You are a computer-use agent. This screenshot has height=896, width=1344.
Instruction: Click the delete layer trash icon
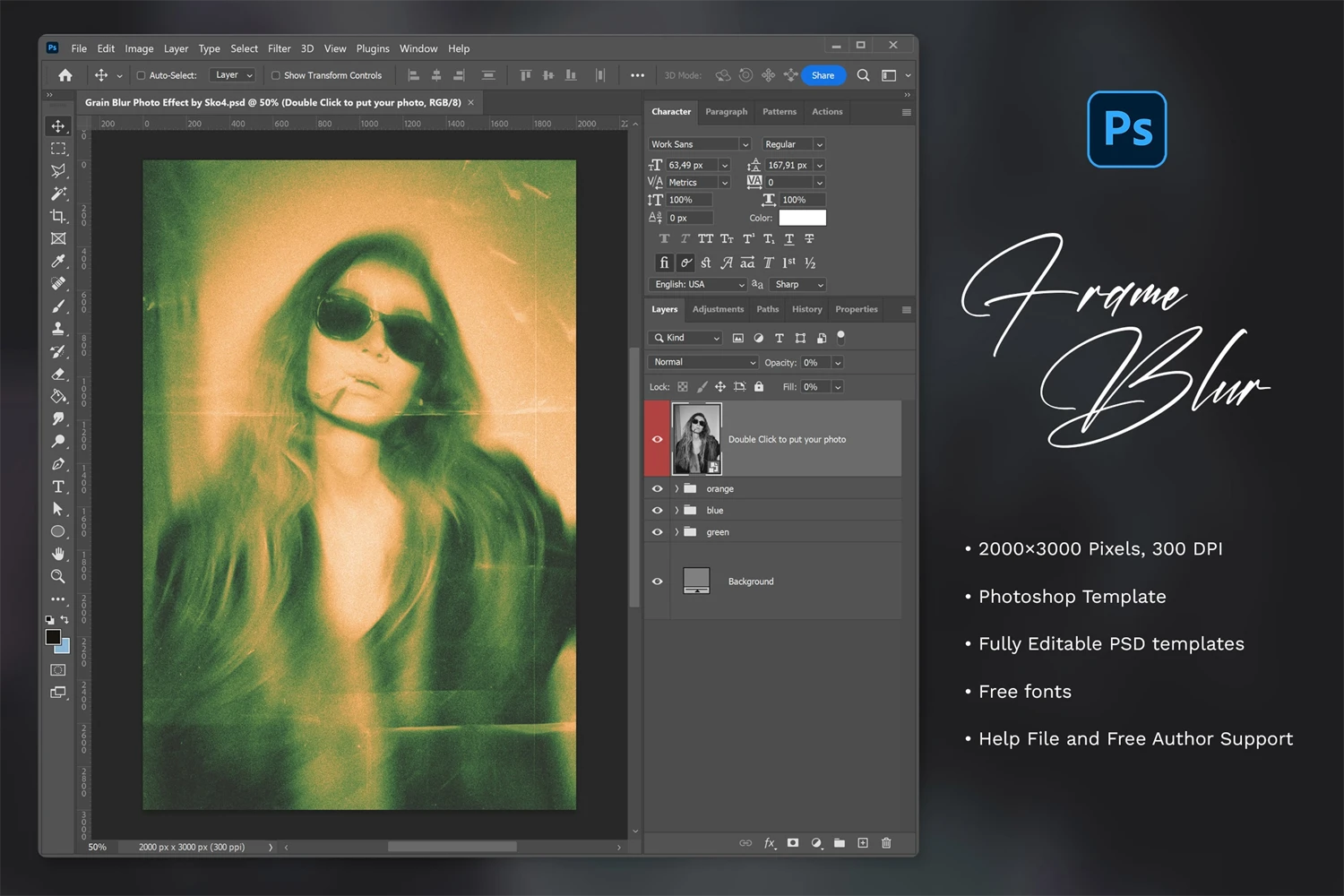coord(886,843)
